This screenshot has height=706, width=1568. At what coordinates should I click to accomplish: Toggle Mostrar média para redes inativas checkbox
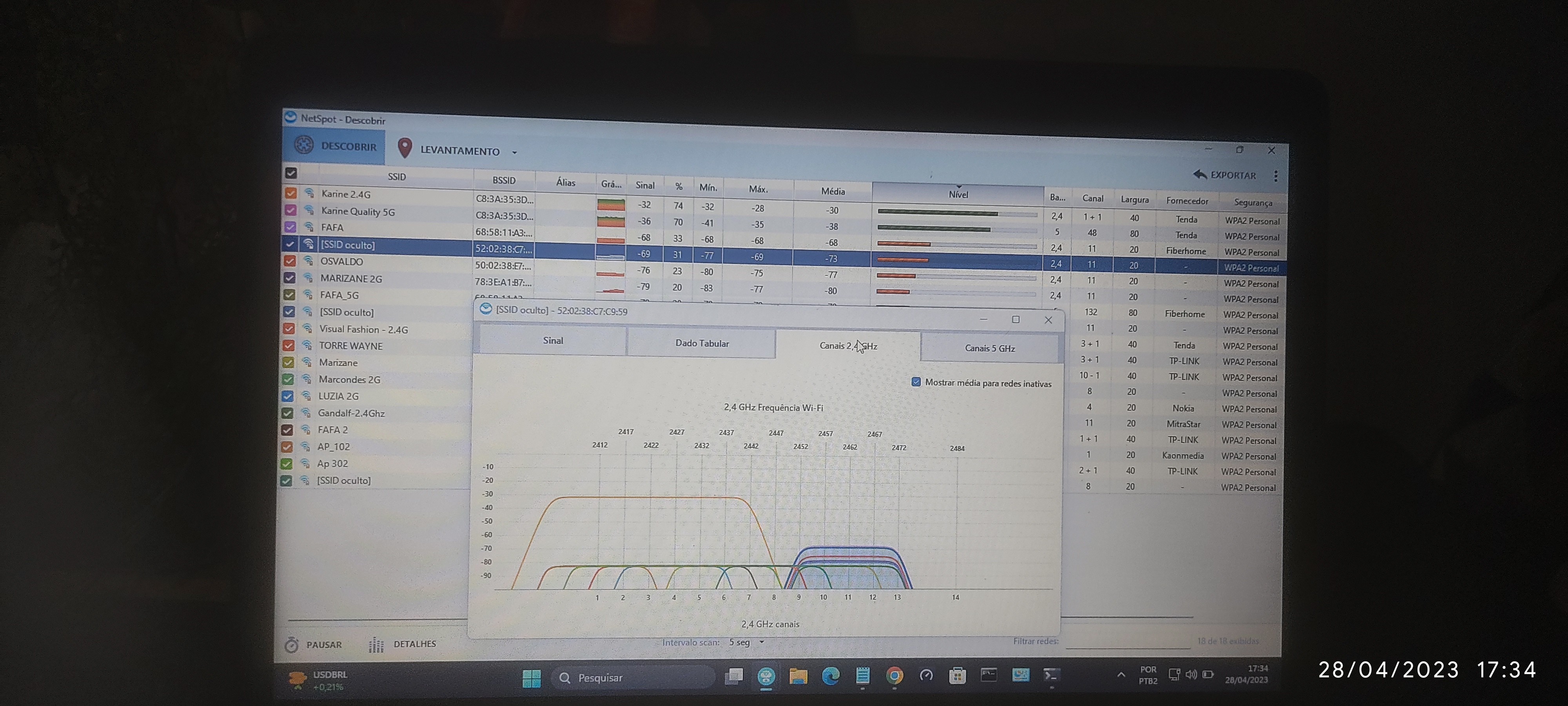tap(916, 382)
